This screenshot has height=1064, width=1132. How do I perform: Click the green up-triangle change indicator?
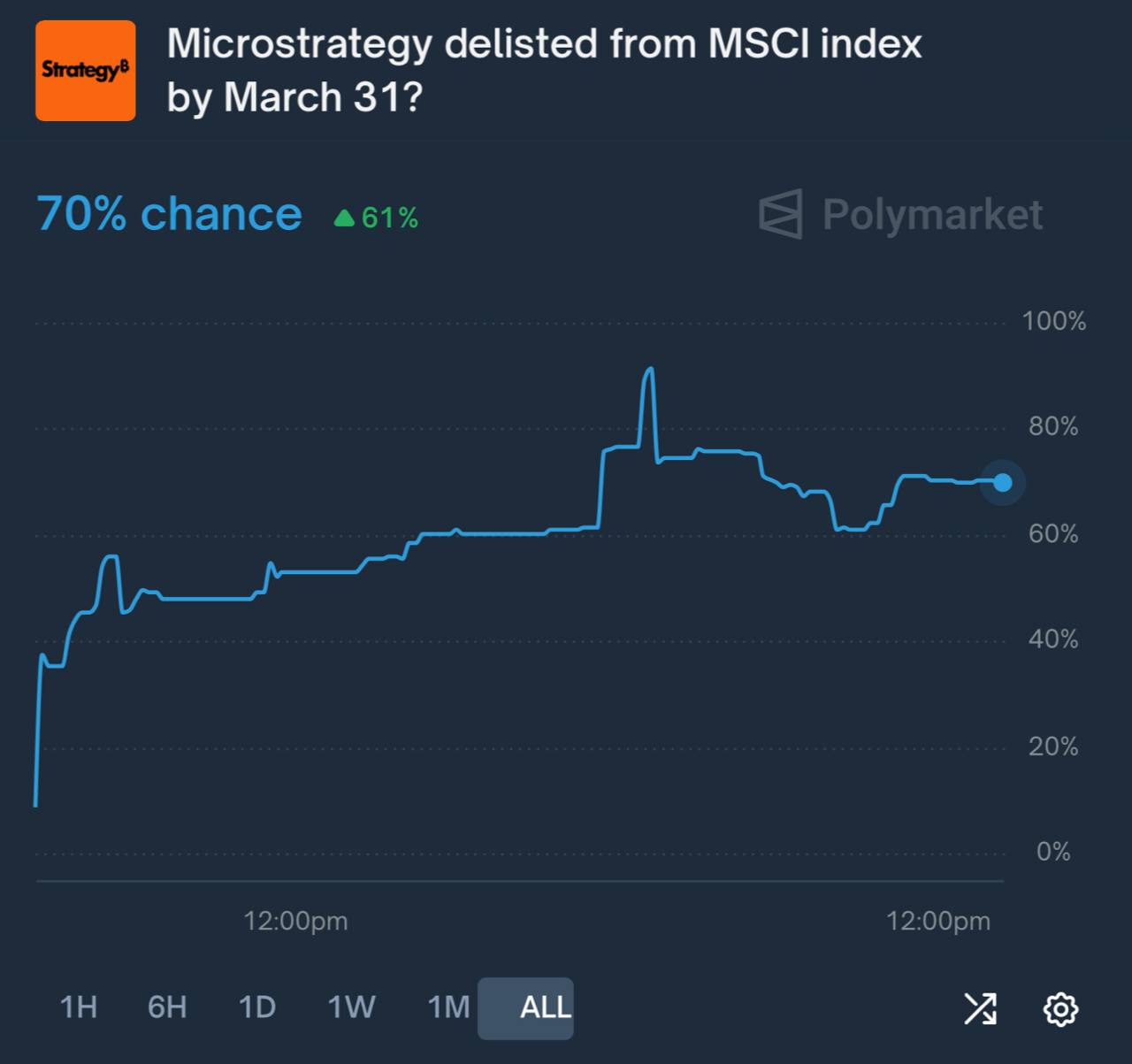pos(344,218)
